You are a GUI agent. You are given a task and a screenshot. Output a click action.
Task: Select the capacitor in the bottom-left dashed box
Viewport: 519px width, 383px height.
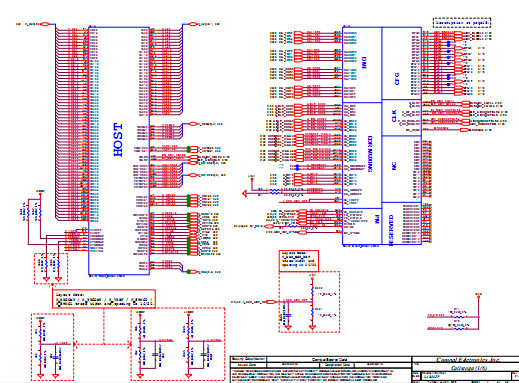point(55,357)
